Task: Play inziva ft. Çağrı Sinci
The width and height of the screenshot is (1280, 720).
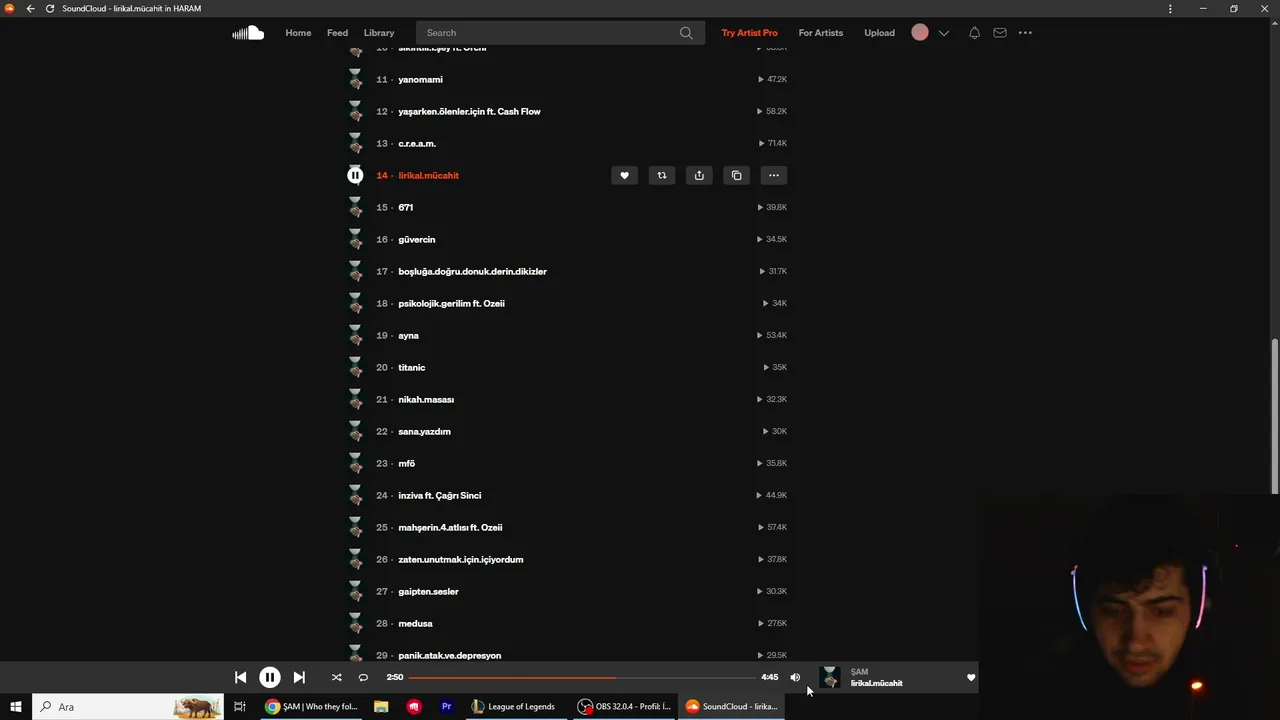Action: tap(439, 495)
